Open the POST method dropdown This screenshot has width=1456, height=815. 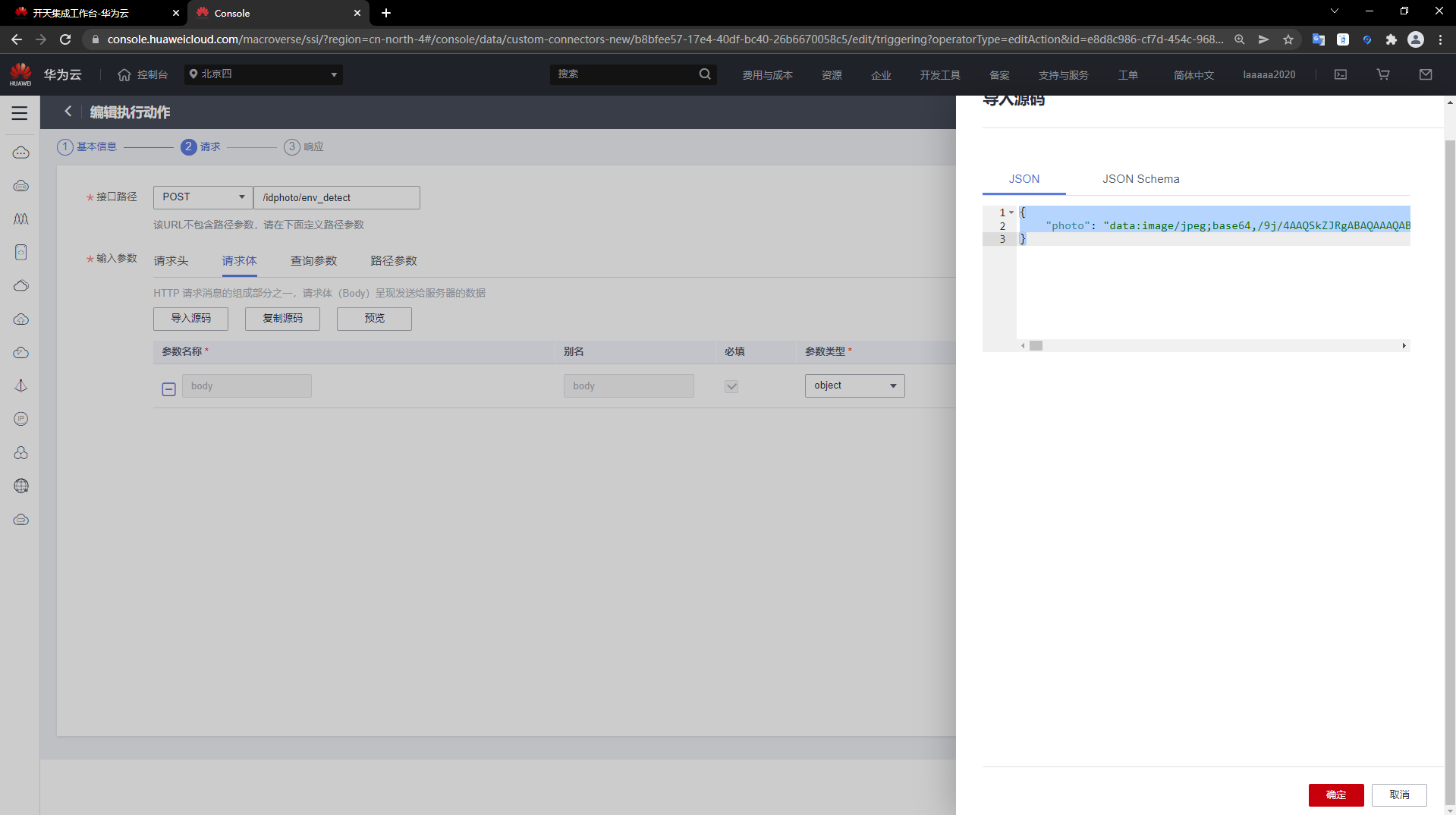point(203,197)
